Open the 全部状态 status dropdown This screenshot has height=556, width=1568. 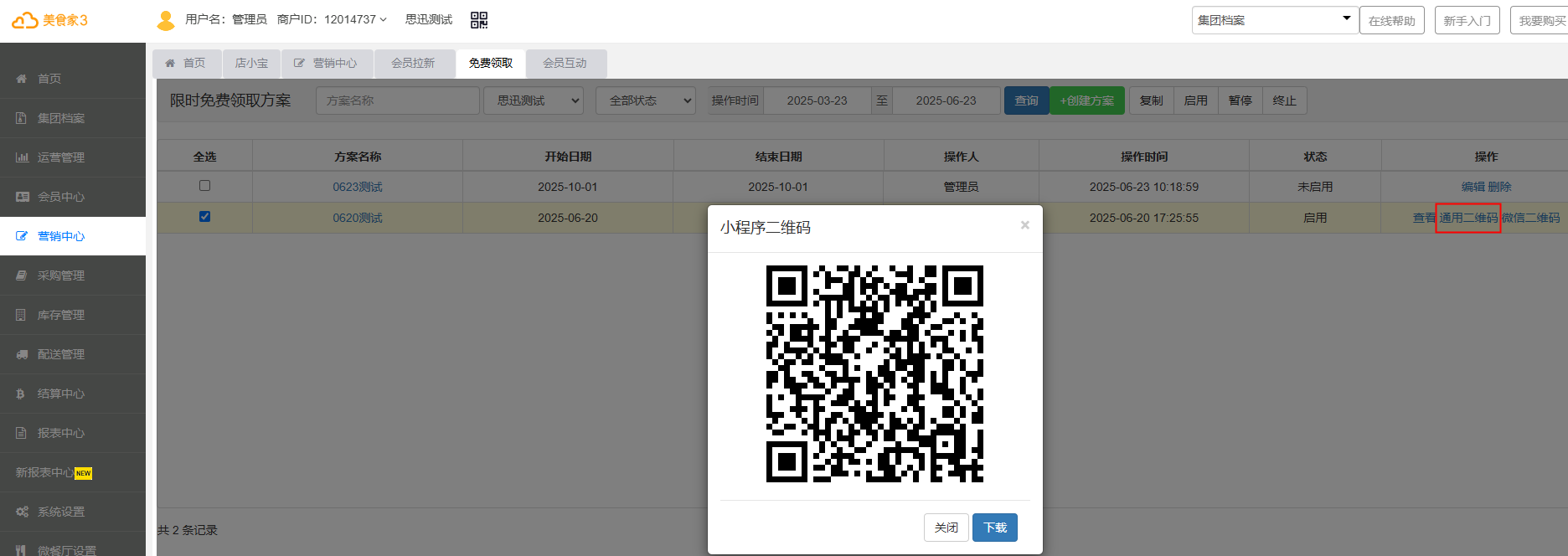coord(646,100)
